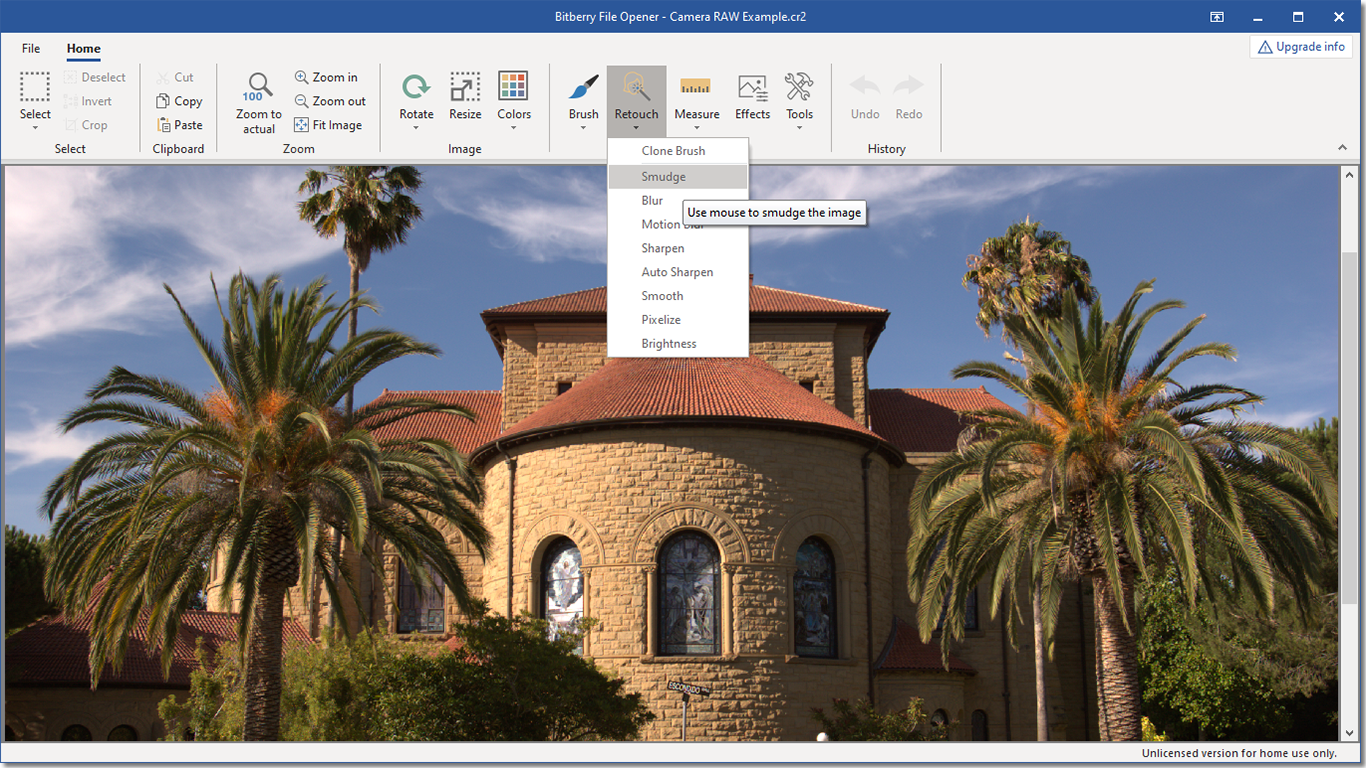
Task: Select the Rotate image tool
Action: click(x=416, y=95)
